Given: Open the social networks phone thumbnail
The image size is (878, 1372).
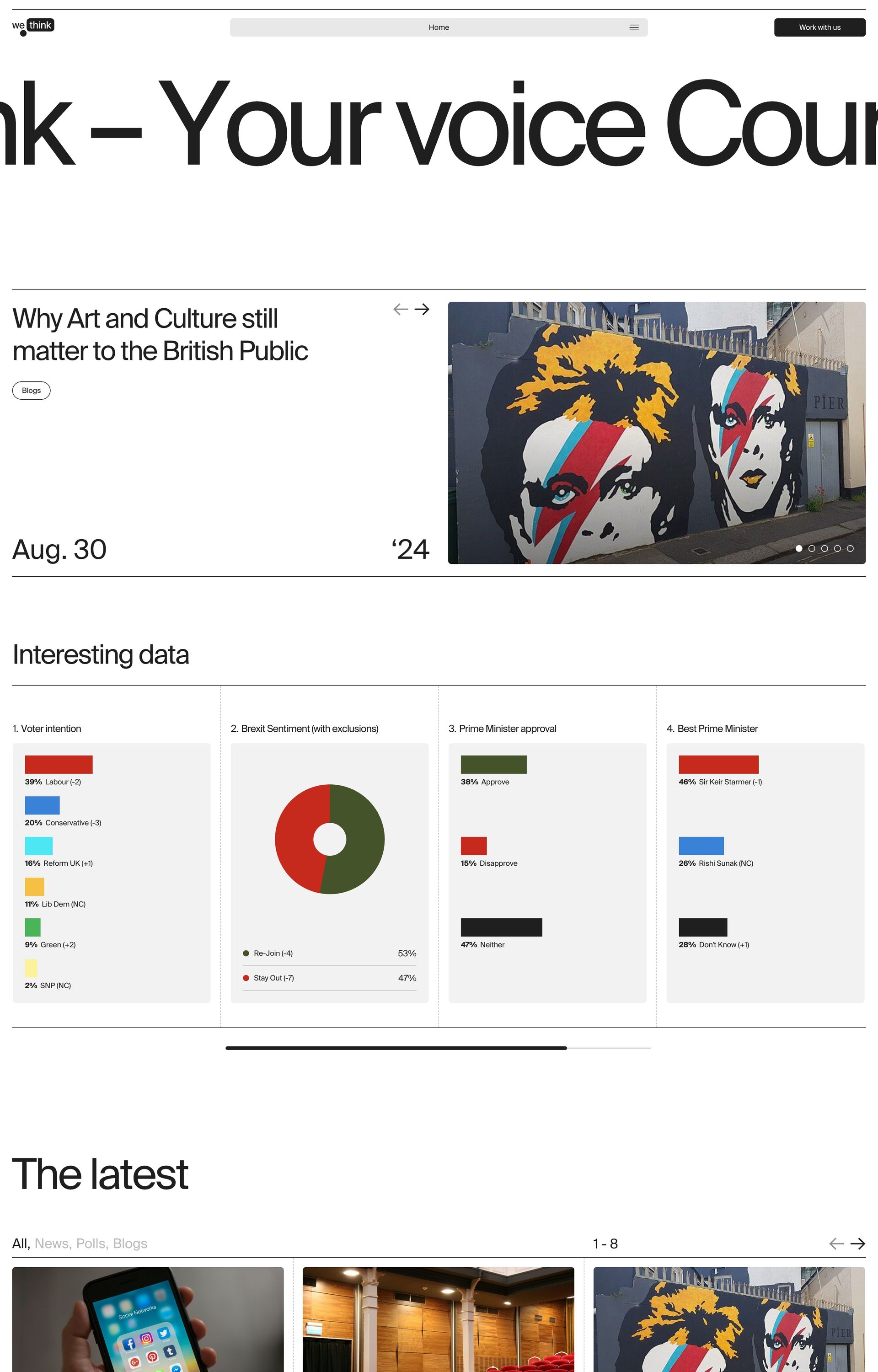Looking at the screenshot, I should (148, 1319).
